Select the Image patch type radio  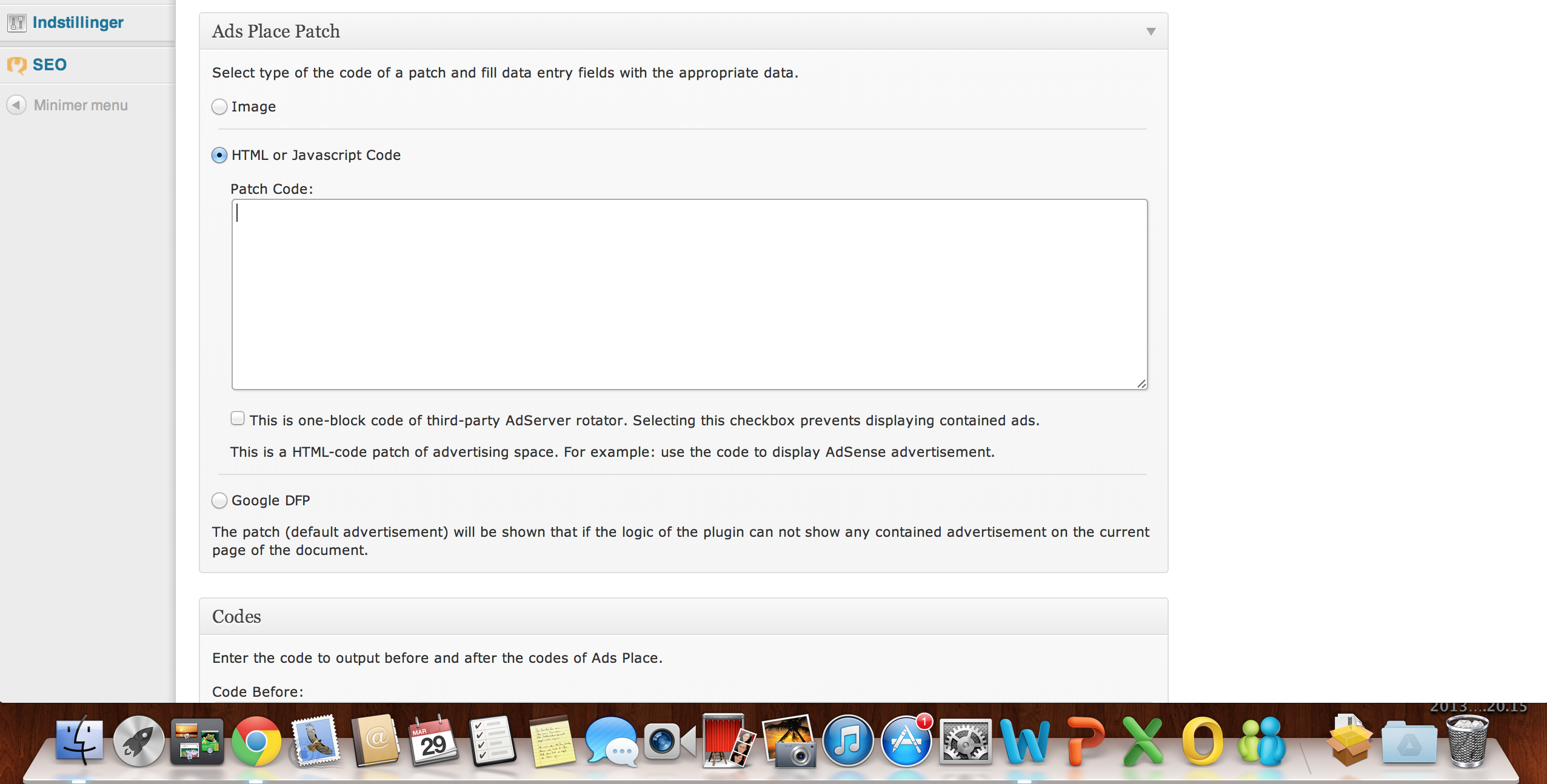[219, 107]
